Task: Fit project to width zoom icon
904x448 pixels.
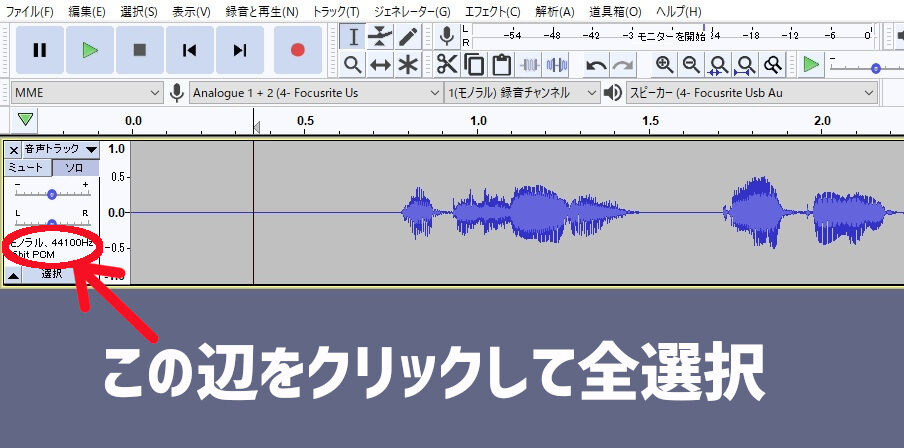Action: pos(745,64)
